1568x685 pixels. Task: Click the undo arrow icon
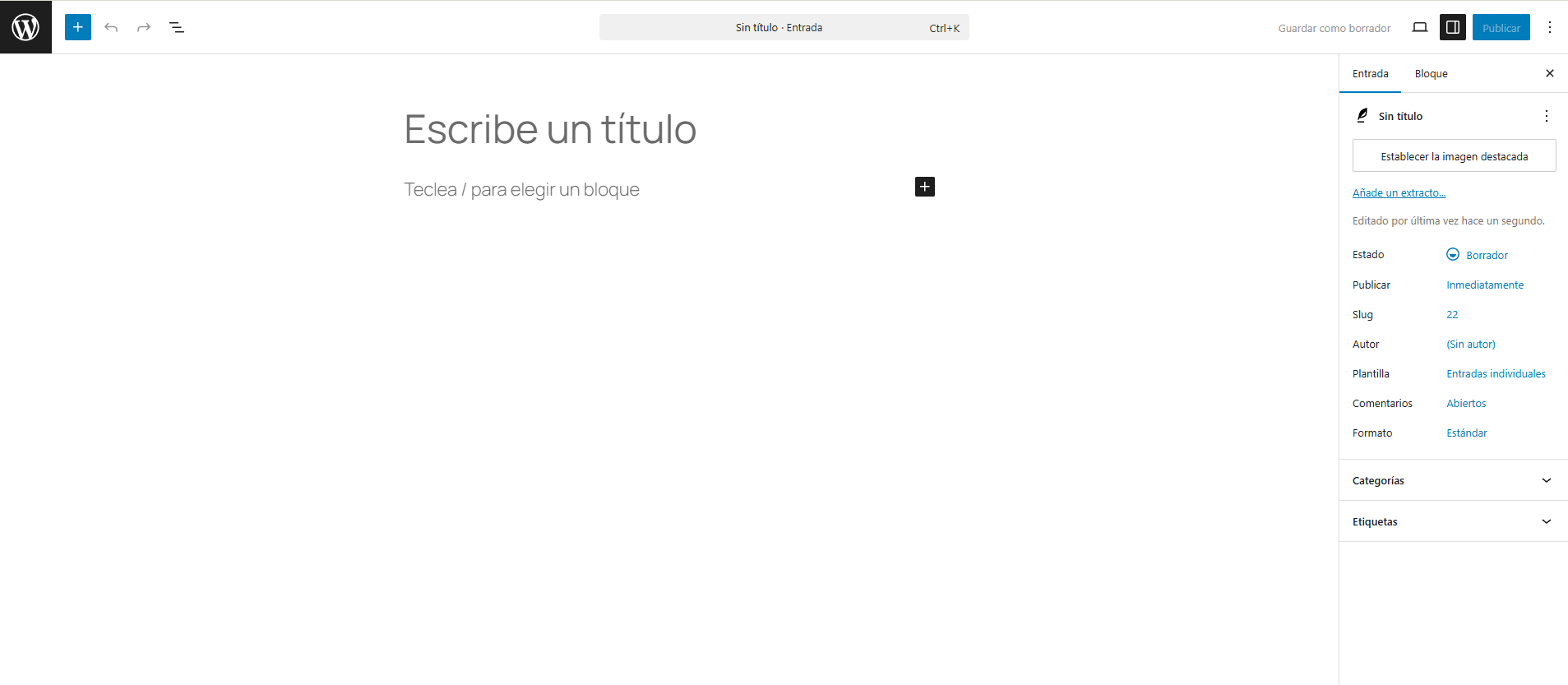click(111, 27)
